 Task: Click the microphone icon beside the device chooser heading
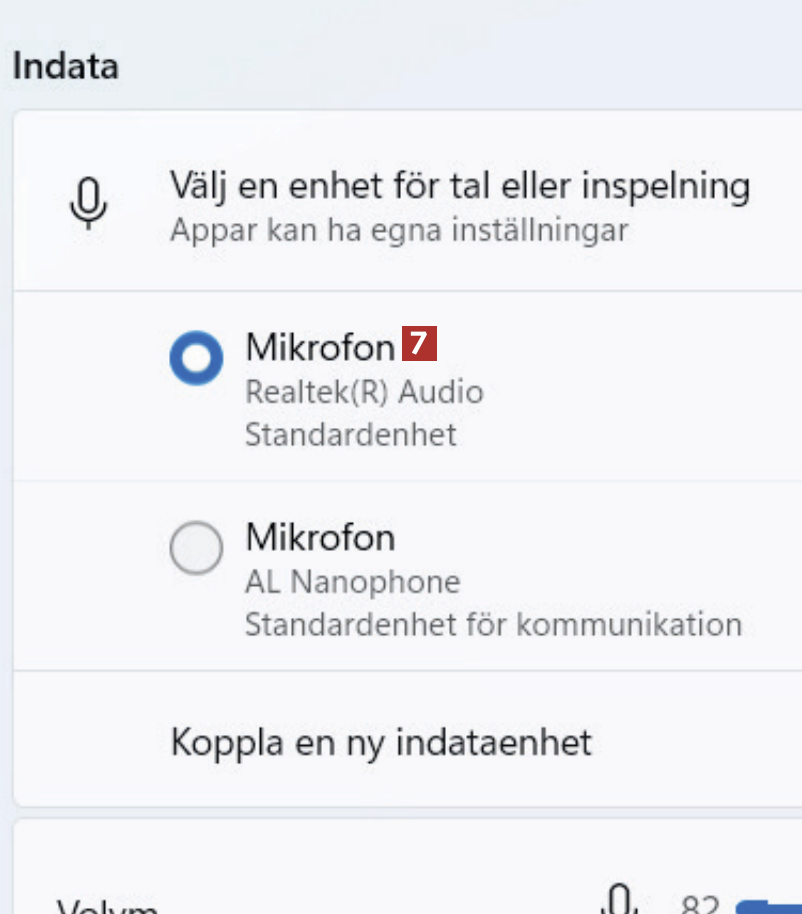tap(88, 205)
